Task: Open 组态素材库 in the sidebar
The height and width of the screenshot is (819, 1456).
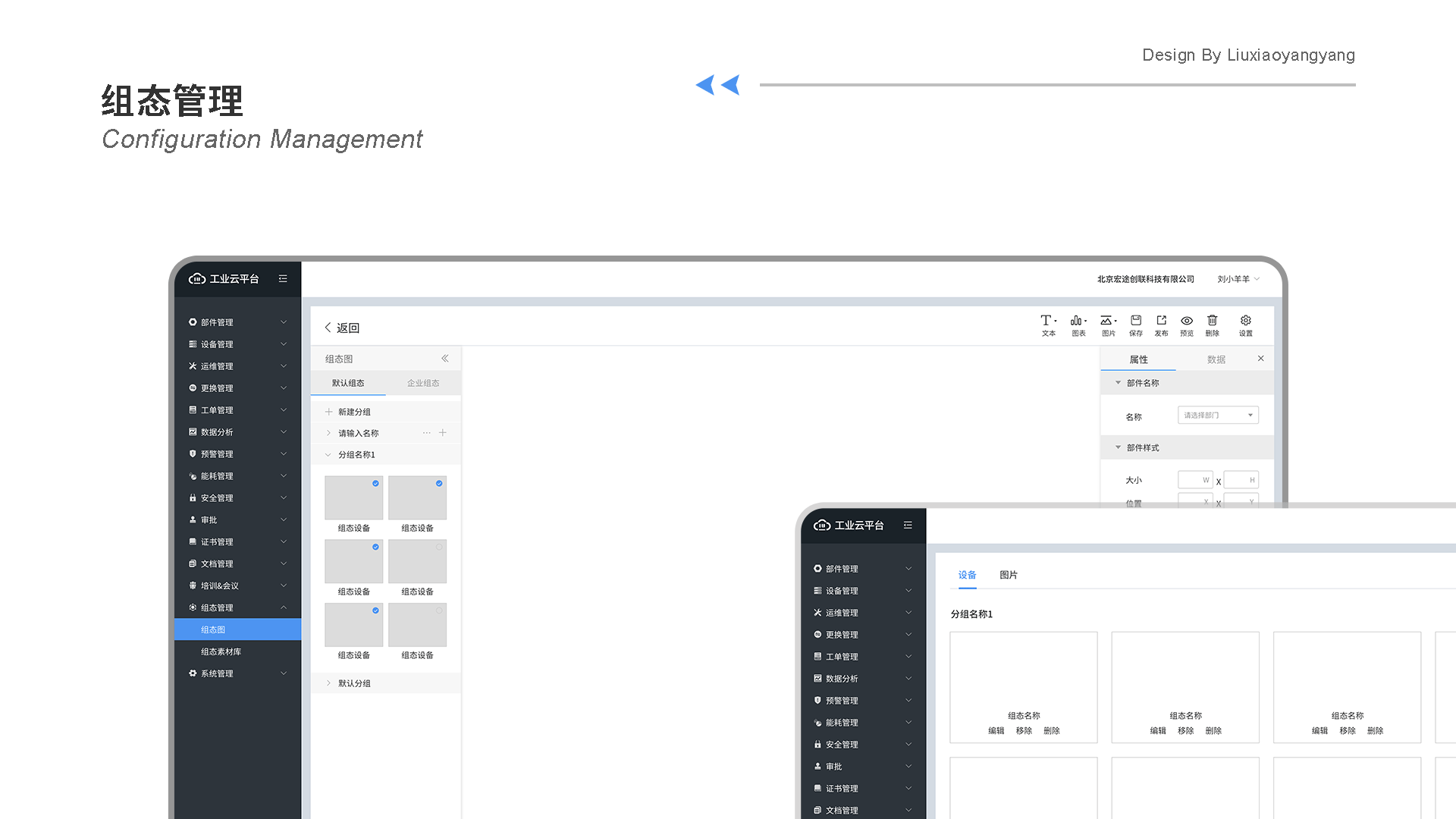Action: pyautogui.click(x=221, y=651)
